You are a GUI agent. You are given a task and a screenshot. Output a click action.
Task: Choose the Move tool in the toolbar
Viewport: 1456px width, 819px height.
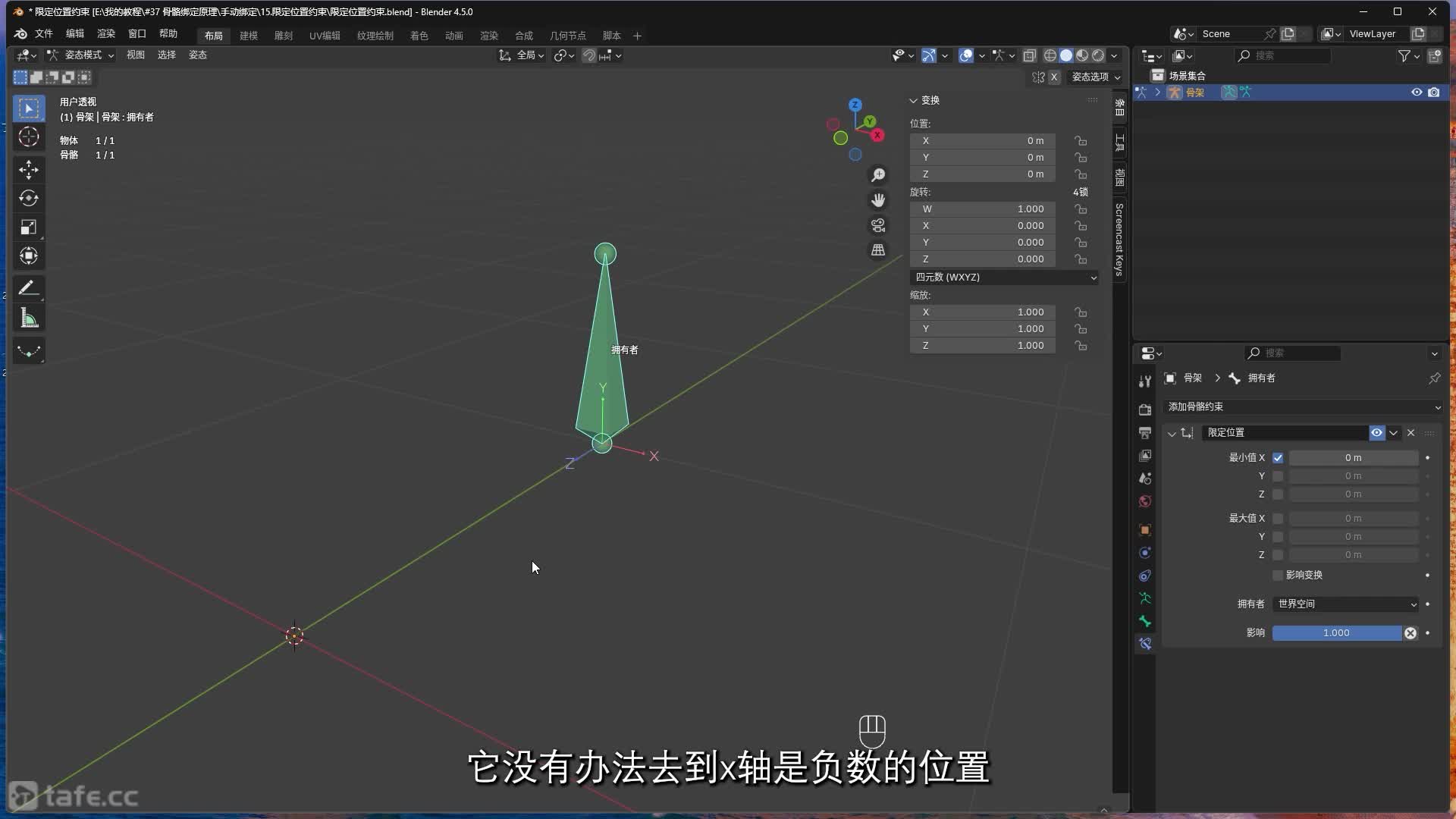click(x=29, y=169)
